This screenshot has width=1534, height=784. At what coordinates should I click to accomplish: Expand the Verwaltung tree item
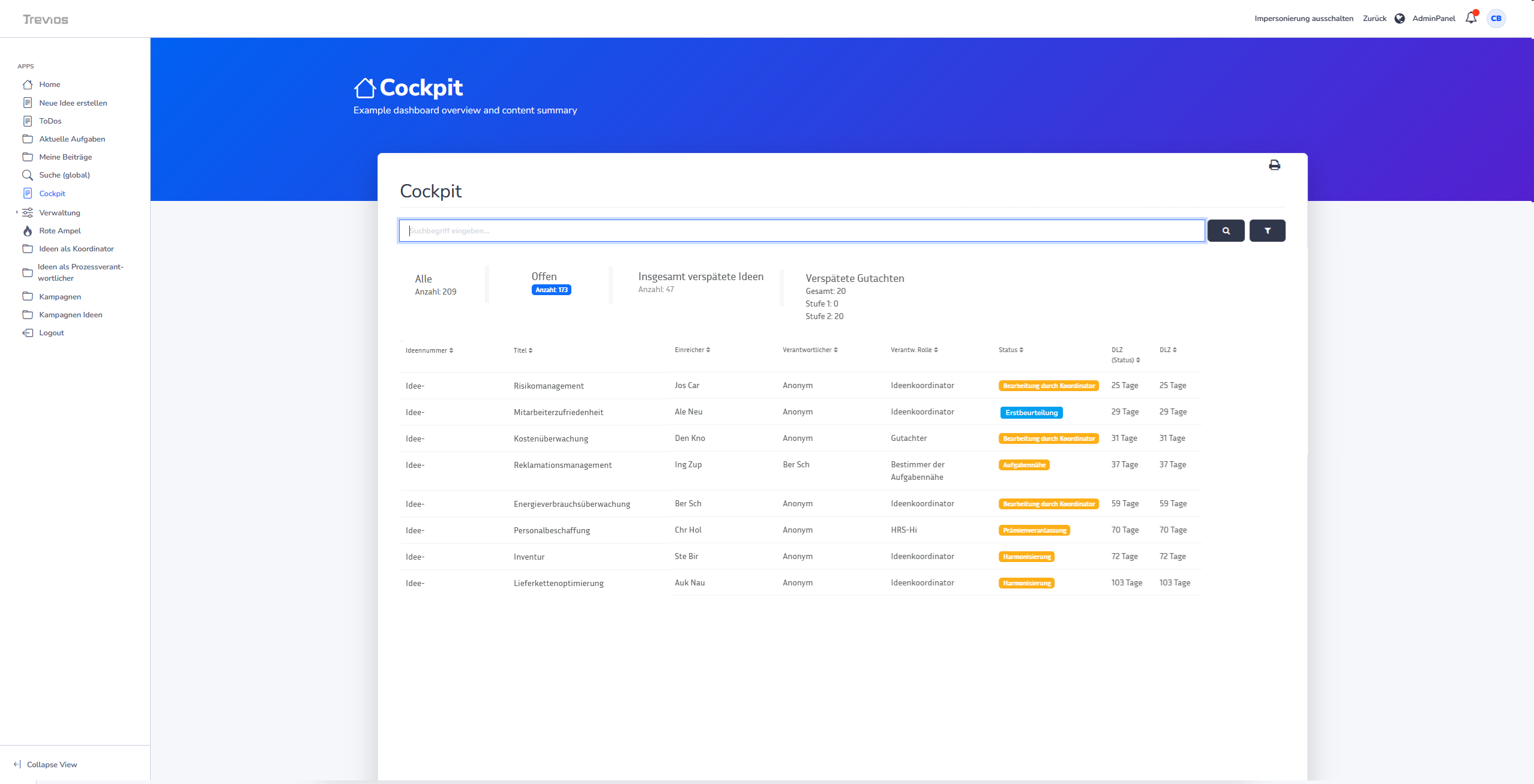[17, 212]
